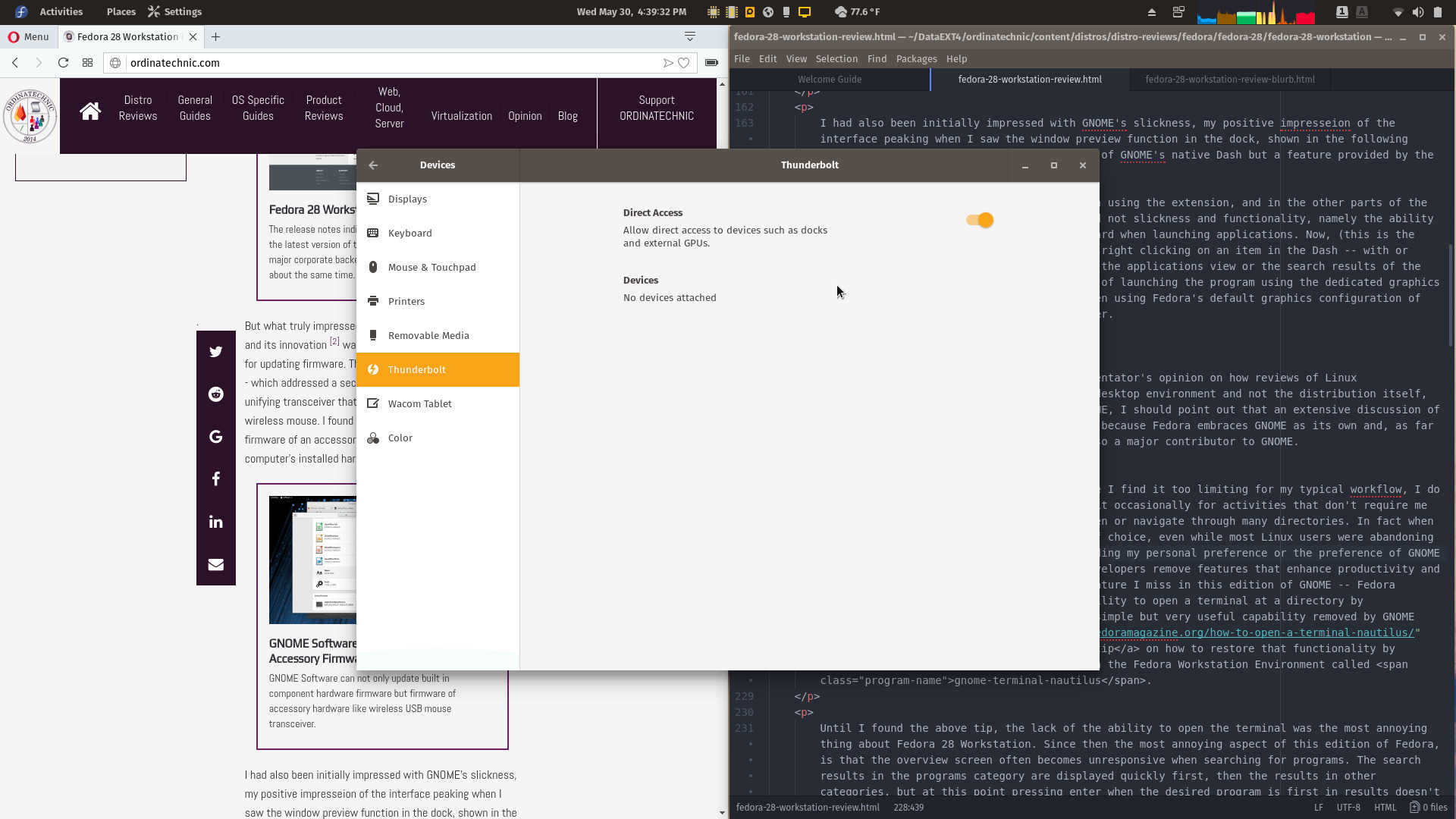The height and width of the screenshot is (819, 1456).
Task: Open the top bar Settings app menu
Action: tap(175, 11)
